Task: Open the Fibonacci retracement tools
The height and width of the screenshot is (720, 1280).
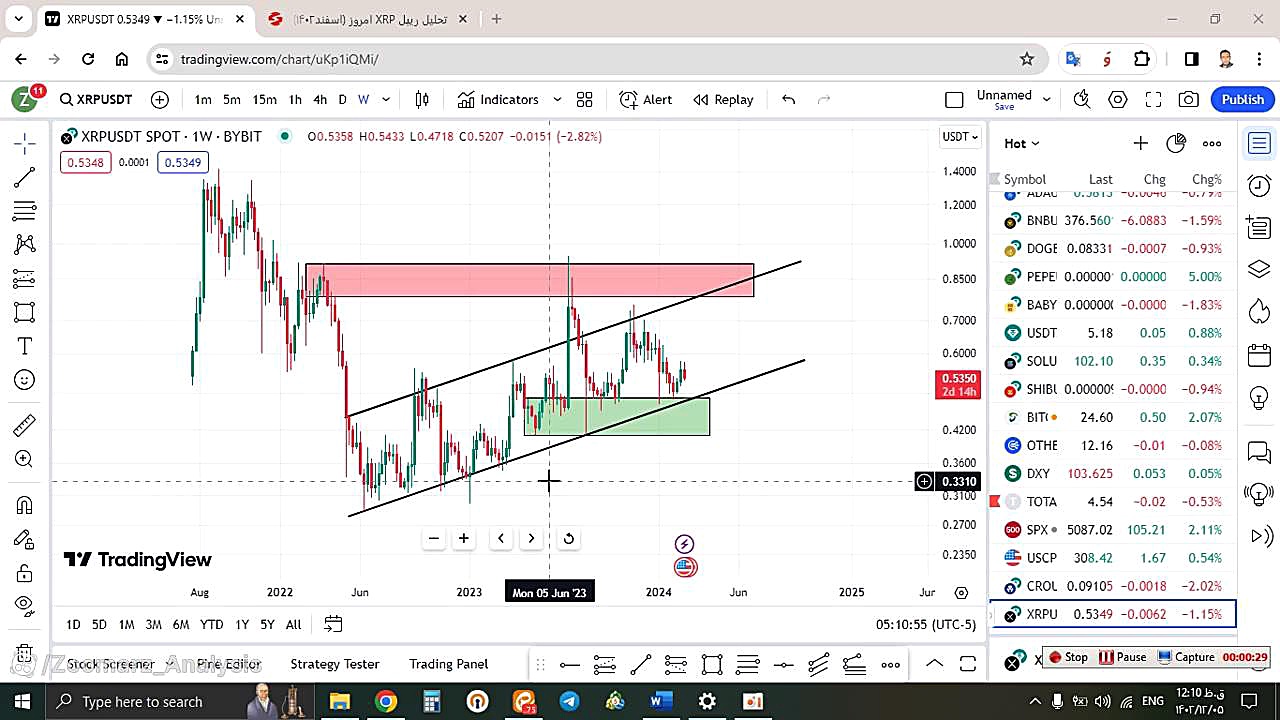Action: click(x=25, y=211)
